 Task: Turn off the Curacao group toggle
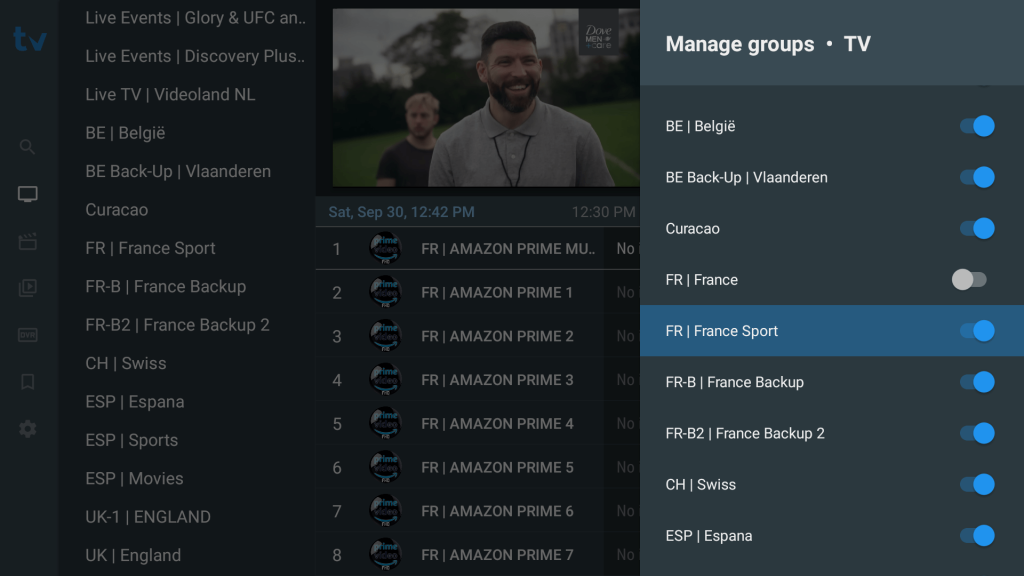coord(976,228)
